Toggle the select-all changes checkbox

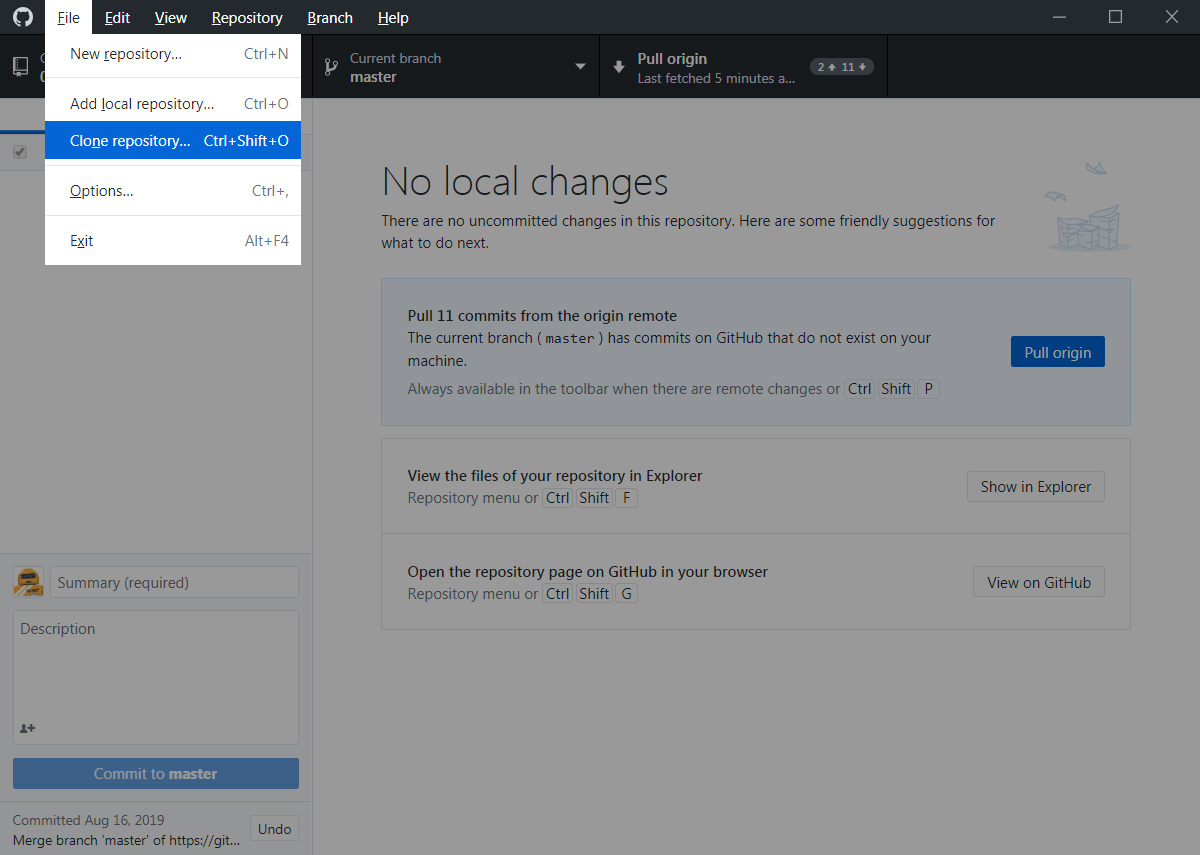click(x=21, y=151)
